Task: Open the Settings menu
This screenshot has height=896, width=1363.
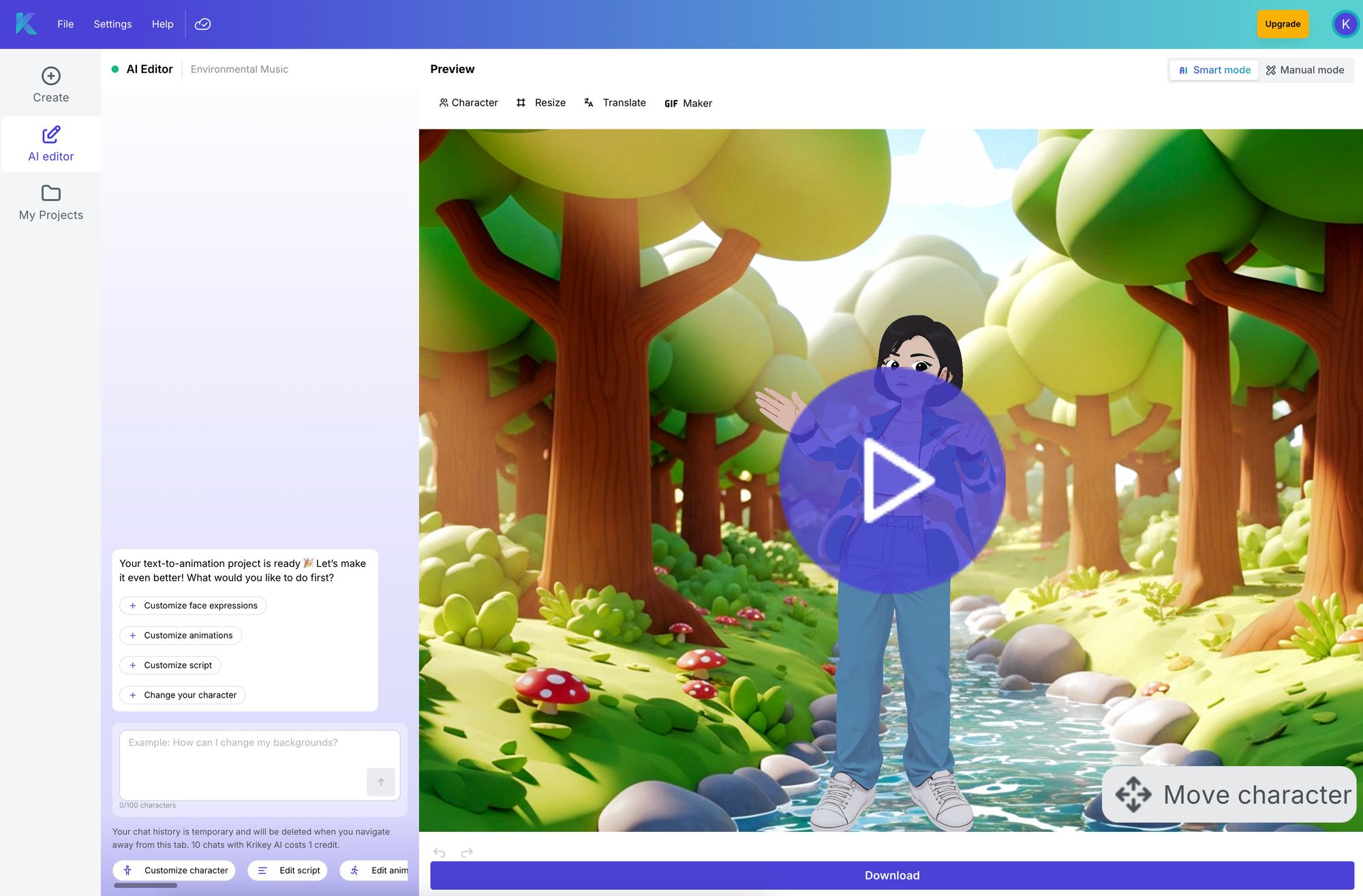Action: [x=112, y=24]
